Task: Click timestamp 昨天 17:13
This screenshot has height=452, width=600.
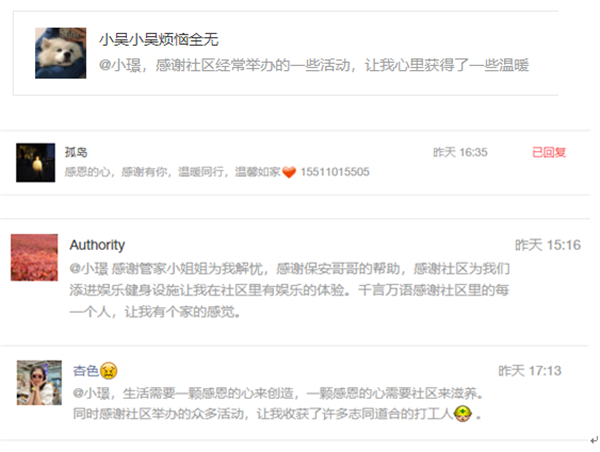Action: click(530, 370)
